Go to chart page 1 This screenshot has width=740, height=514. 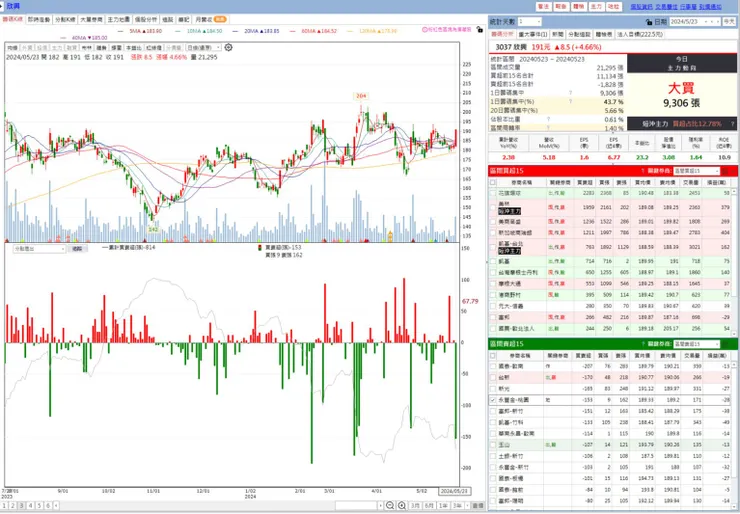[x=4, y=506]
